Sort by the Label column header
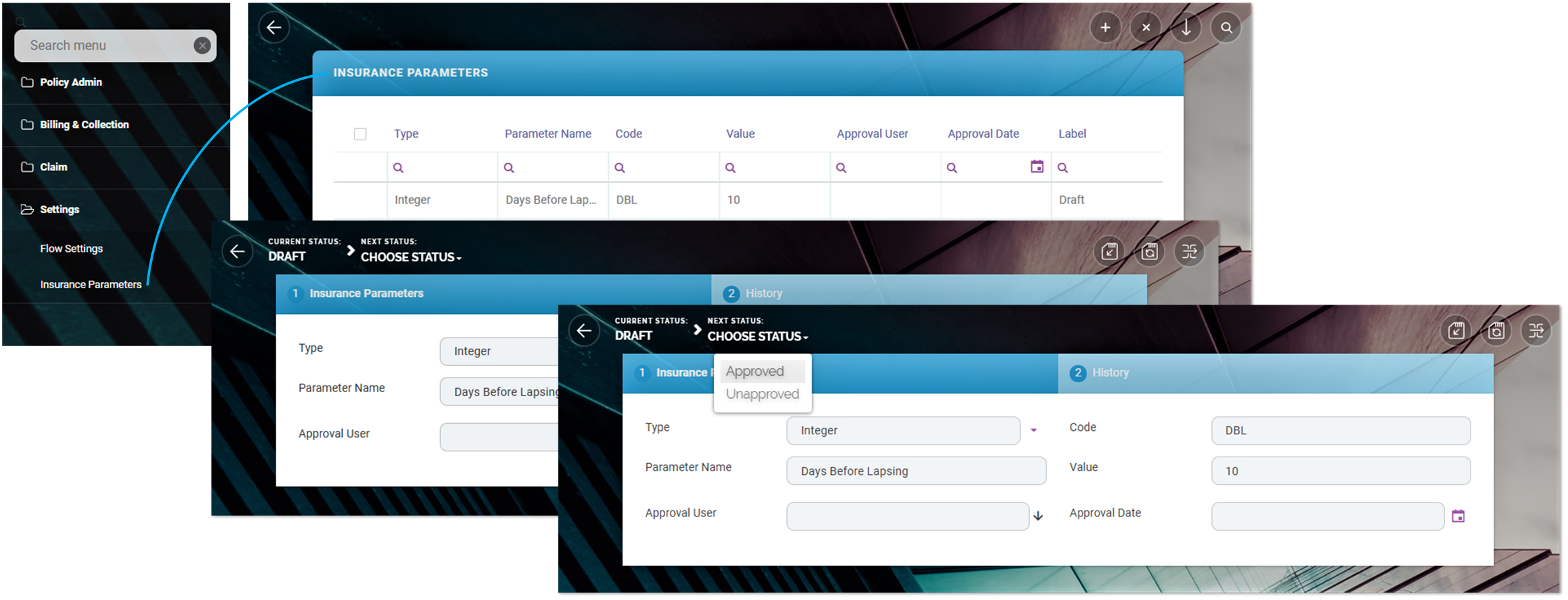The height and width of the screenshot is (600, 1568). (x=1072, y=134)
